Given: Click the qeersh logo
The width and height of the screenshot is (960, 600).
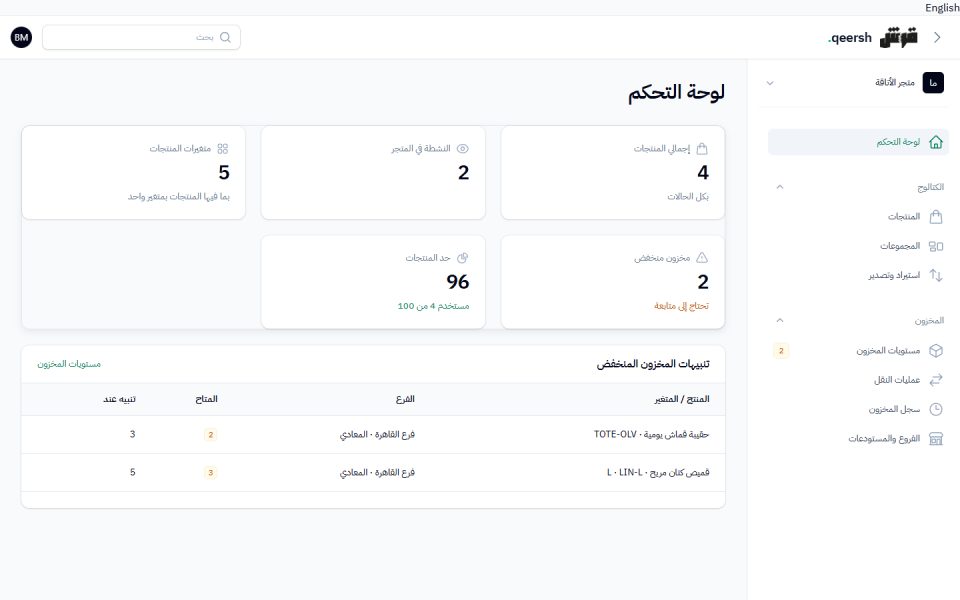Looking at the screenshot, I should click(872, 37).
